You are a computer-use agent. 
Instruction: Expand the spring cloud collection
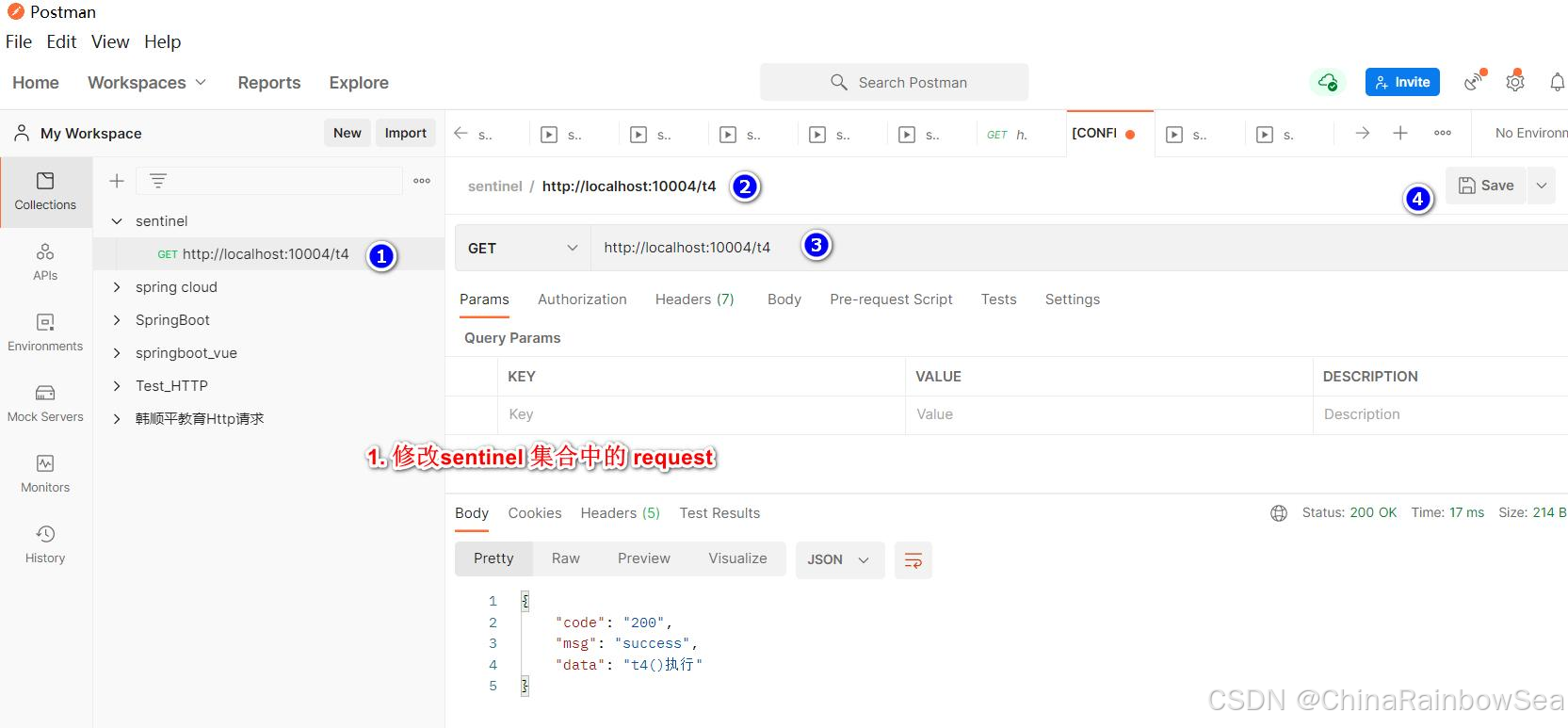[117, 287]
